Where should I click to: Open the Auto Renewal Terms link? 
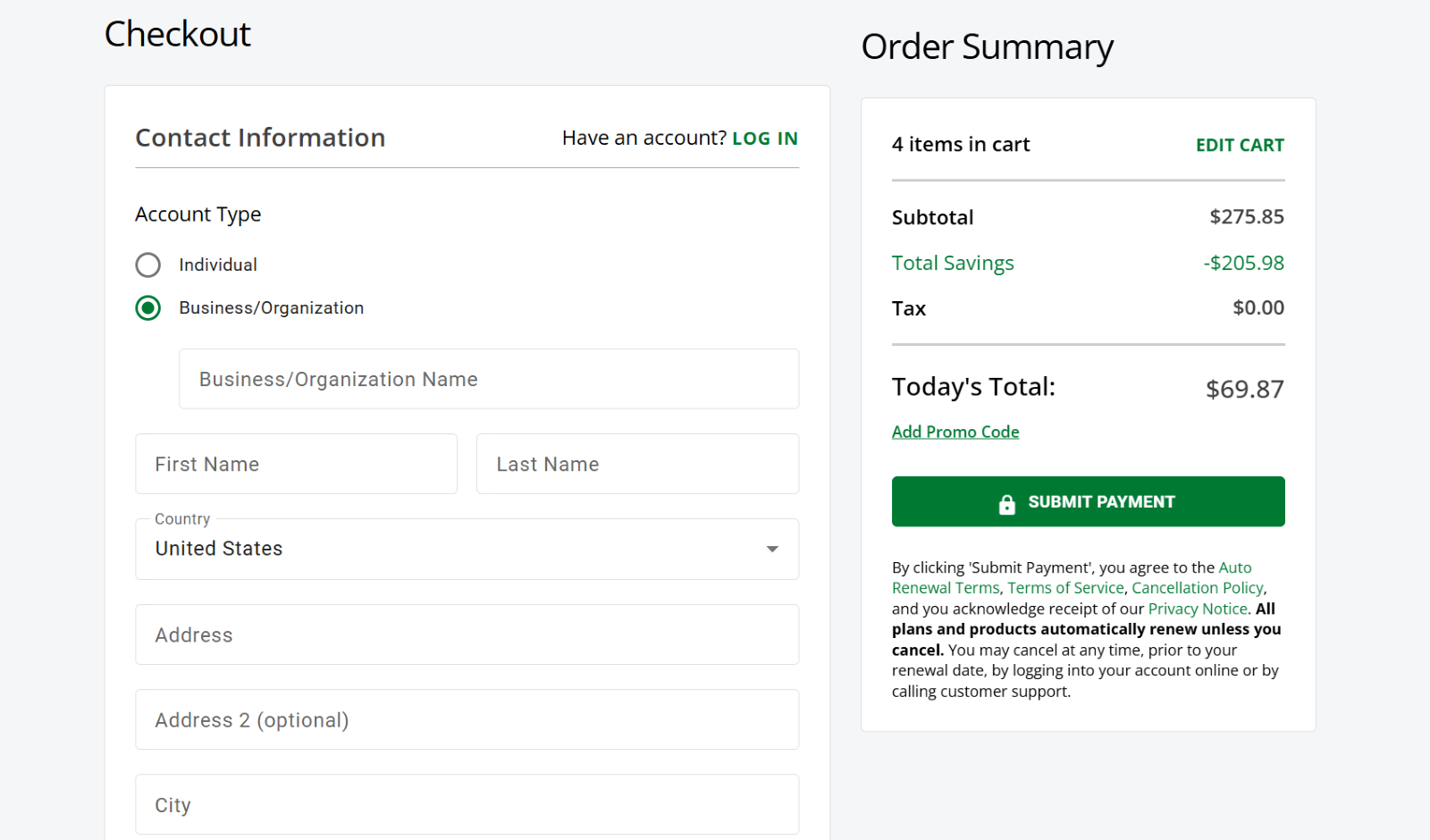pyautogui.click(x=946, y=588)
